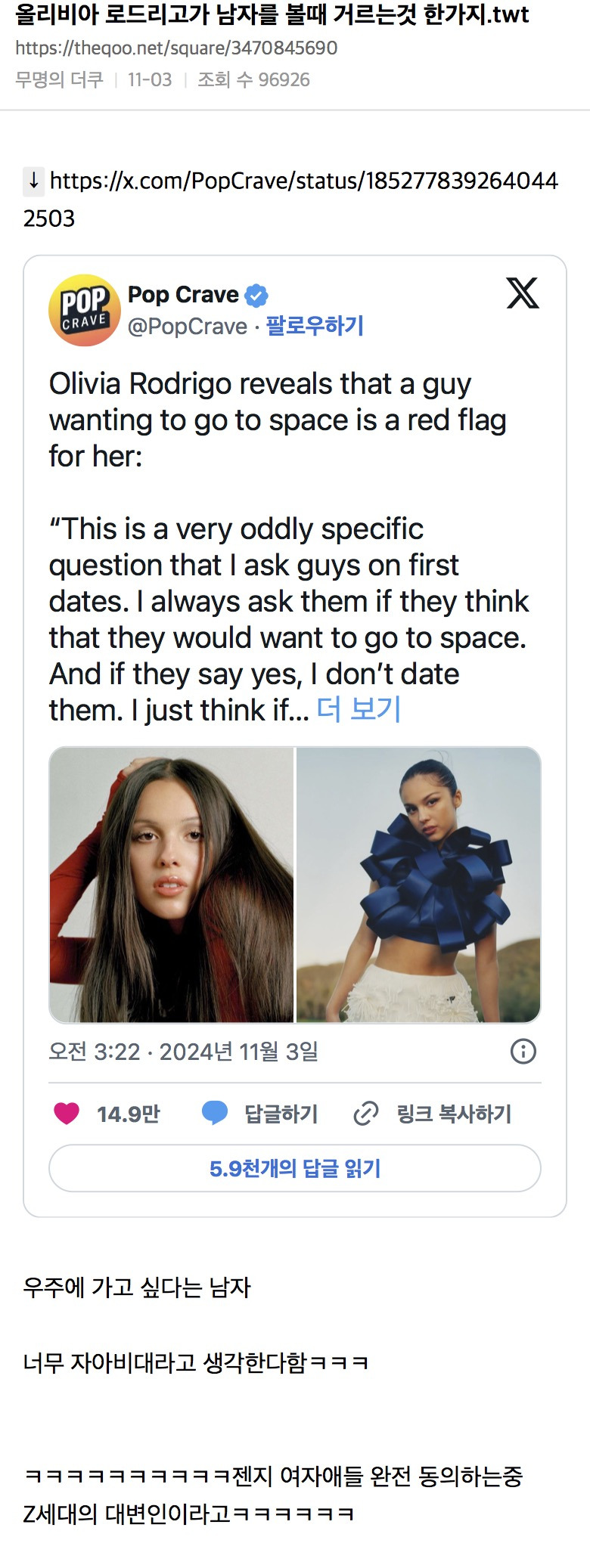
Task: Open the x.com/PopCrave status link
Action: point(303,181)
